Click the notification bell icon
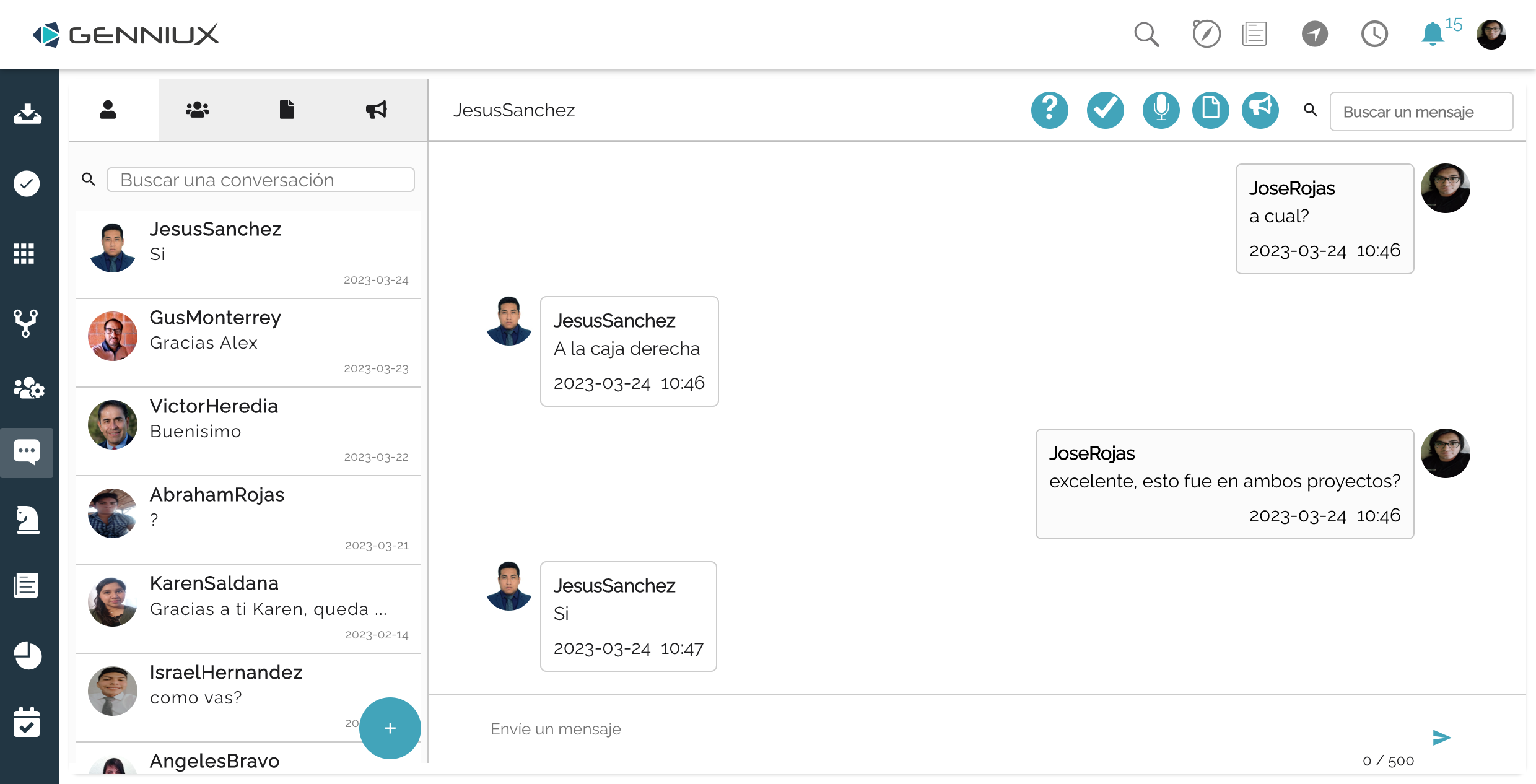 click(1432, 34)
